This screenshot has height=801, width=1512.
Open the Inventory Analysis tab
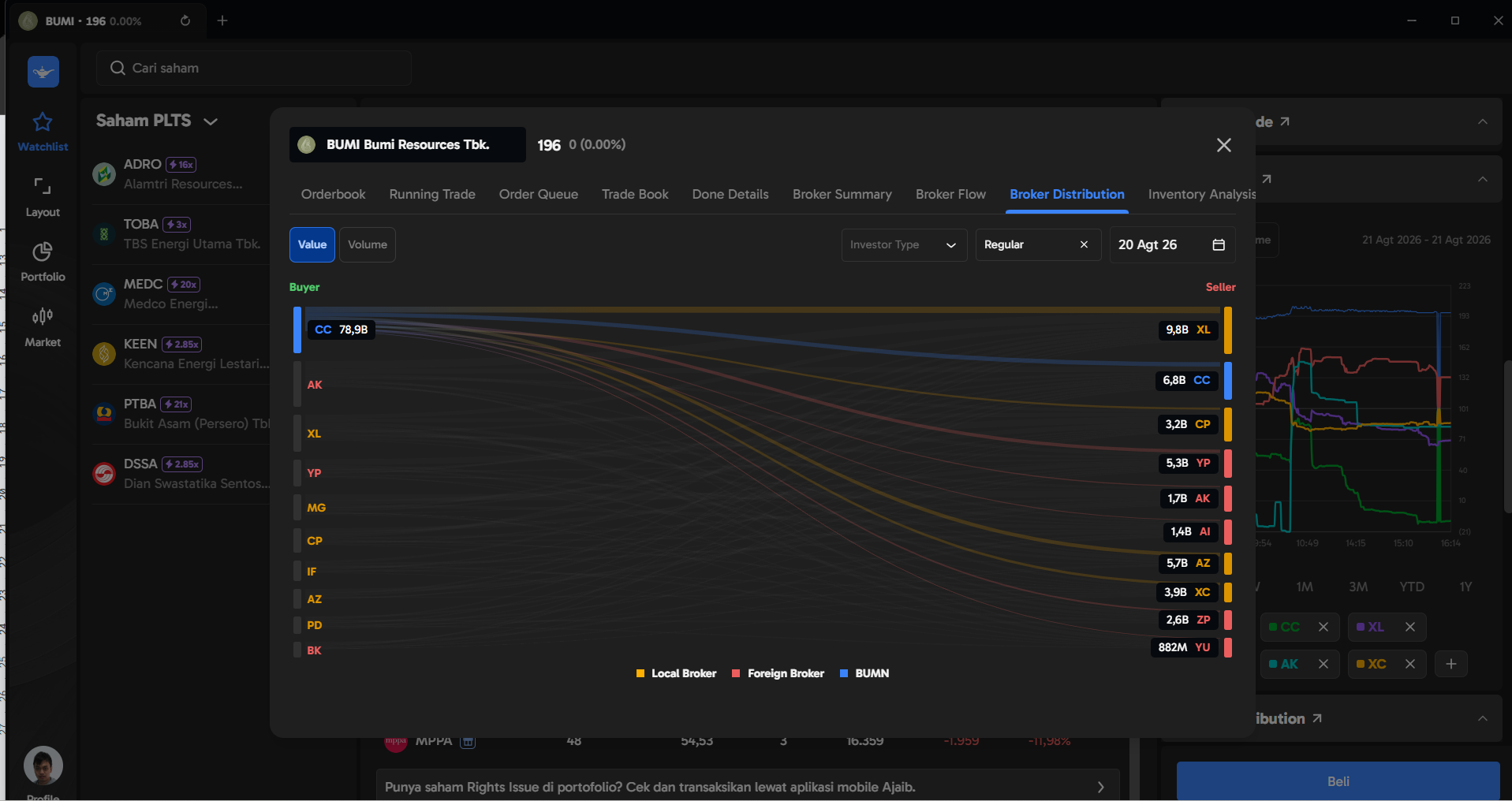1201,194
